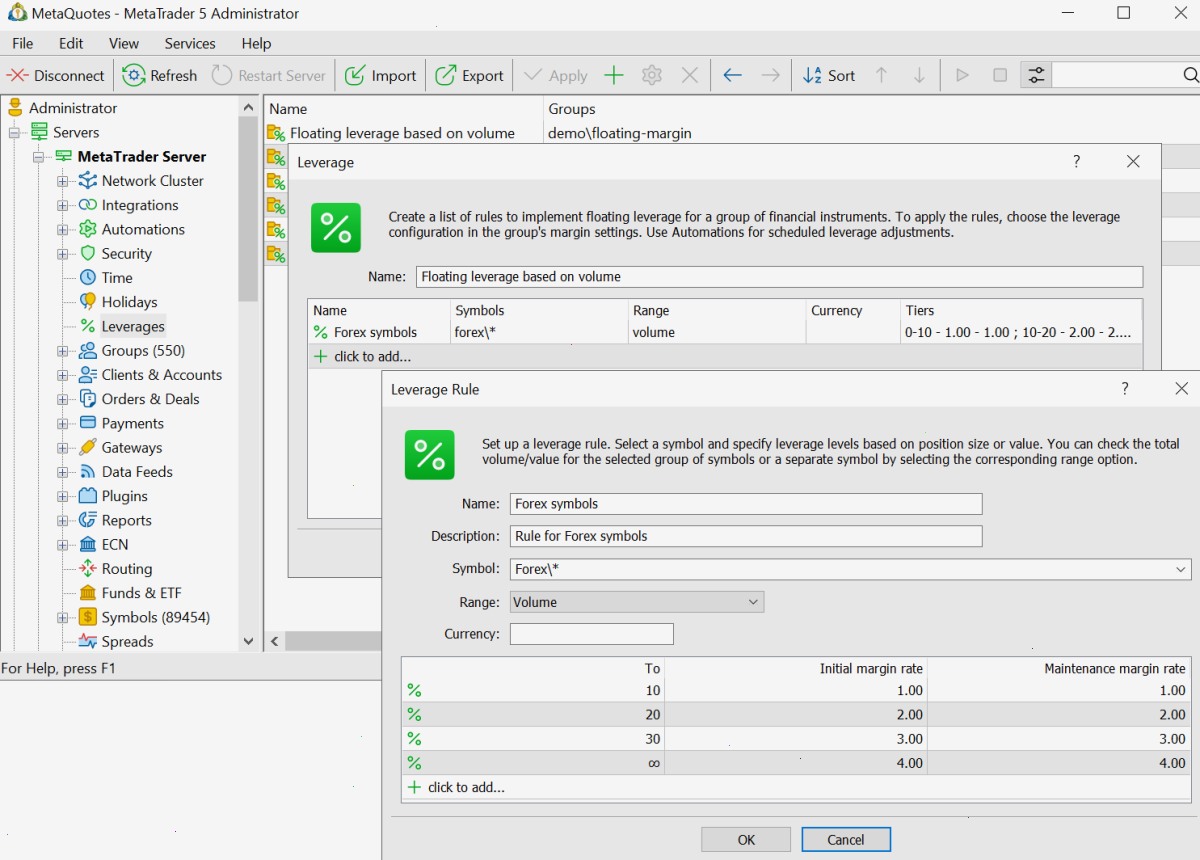Image resolution: width=1200 pixels, height=860 pixels.
Task: Click the Currency input field
Action: pos(592,634)
